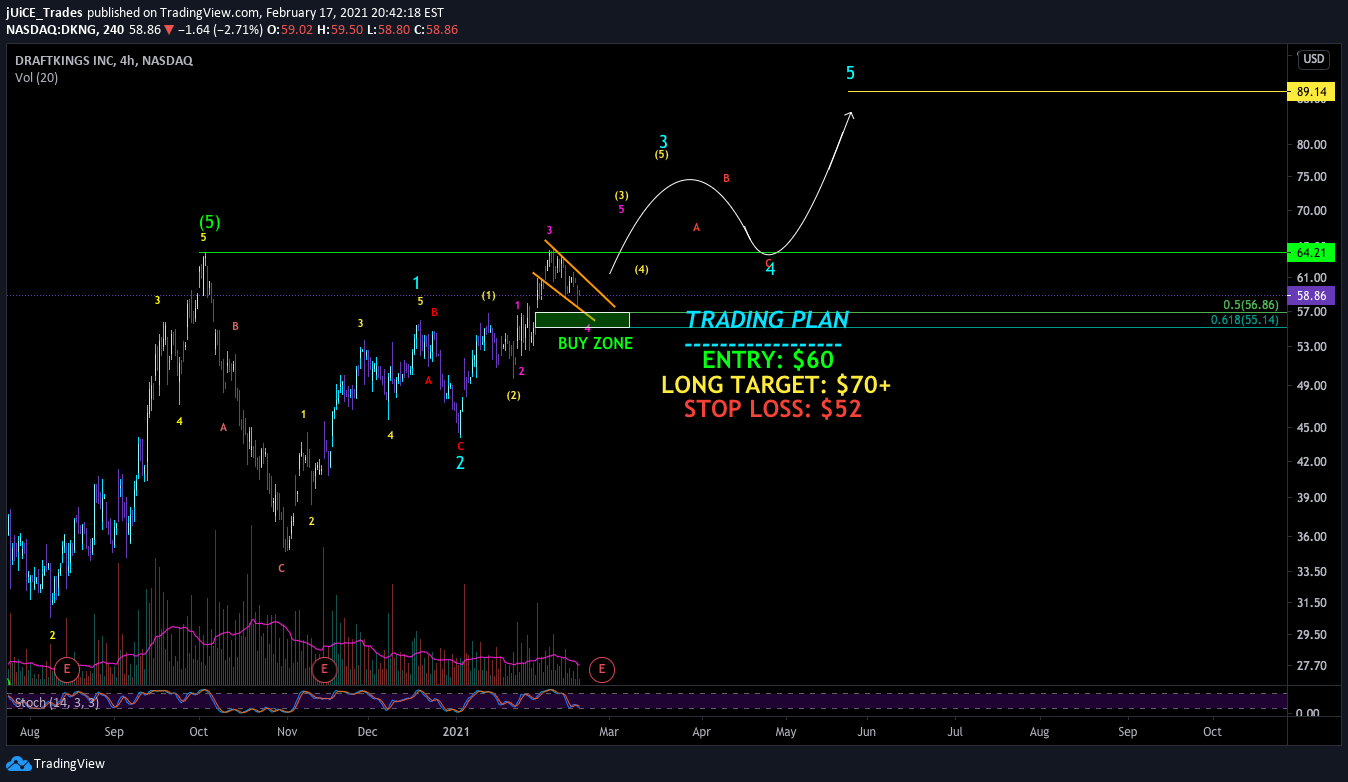Image resolution: width=1348 pixels, height=782 pixels.
Task: Click the ENTRY: $60 text
Action: (x=767, y=360)
